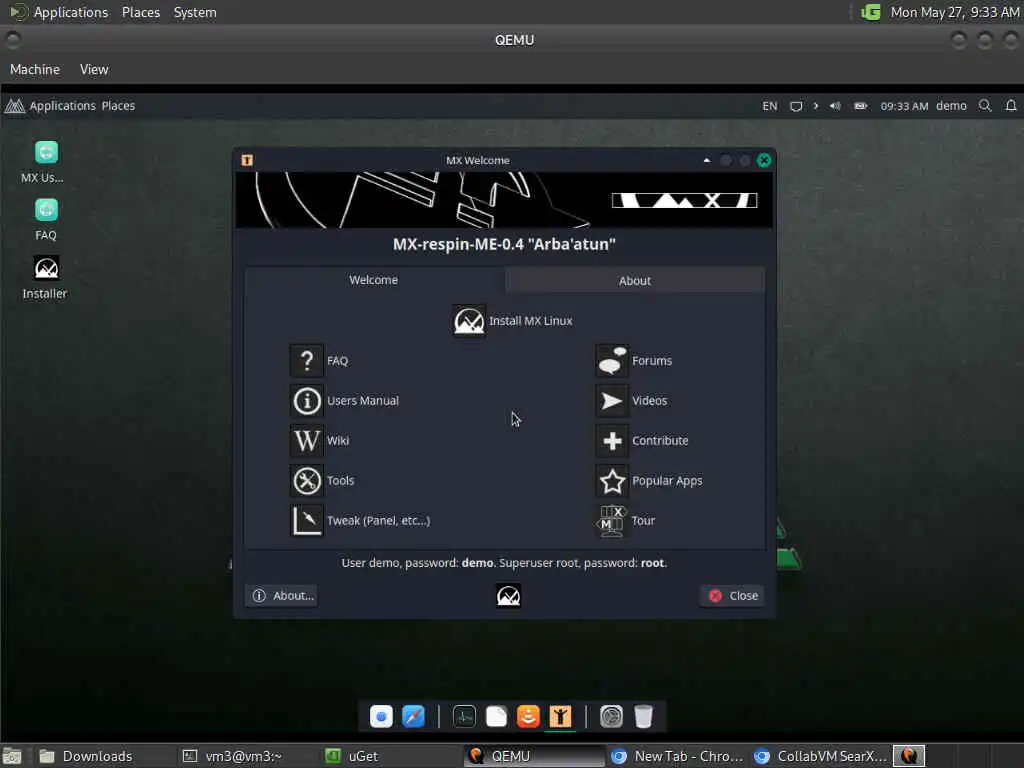
Task: Click the Close button in MX Welcome
Action: (732, 596)
